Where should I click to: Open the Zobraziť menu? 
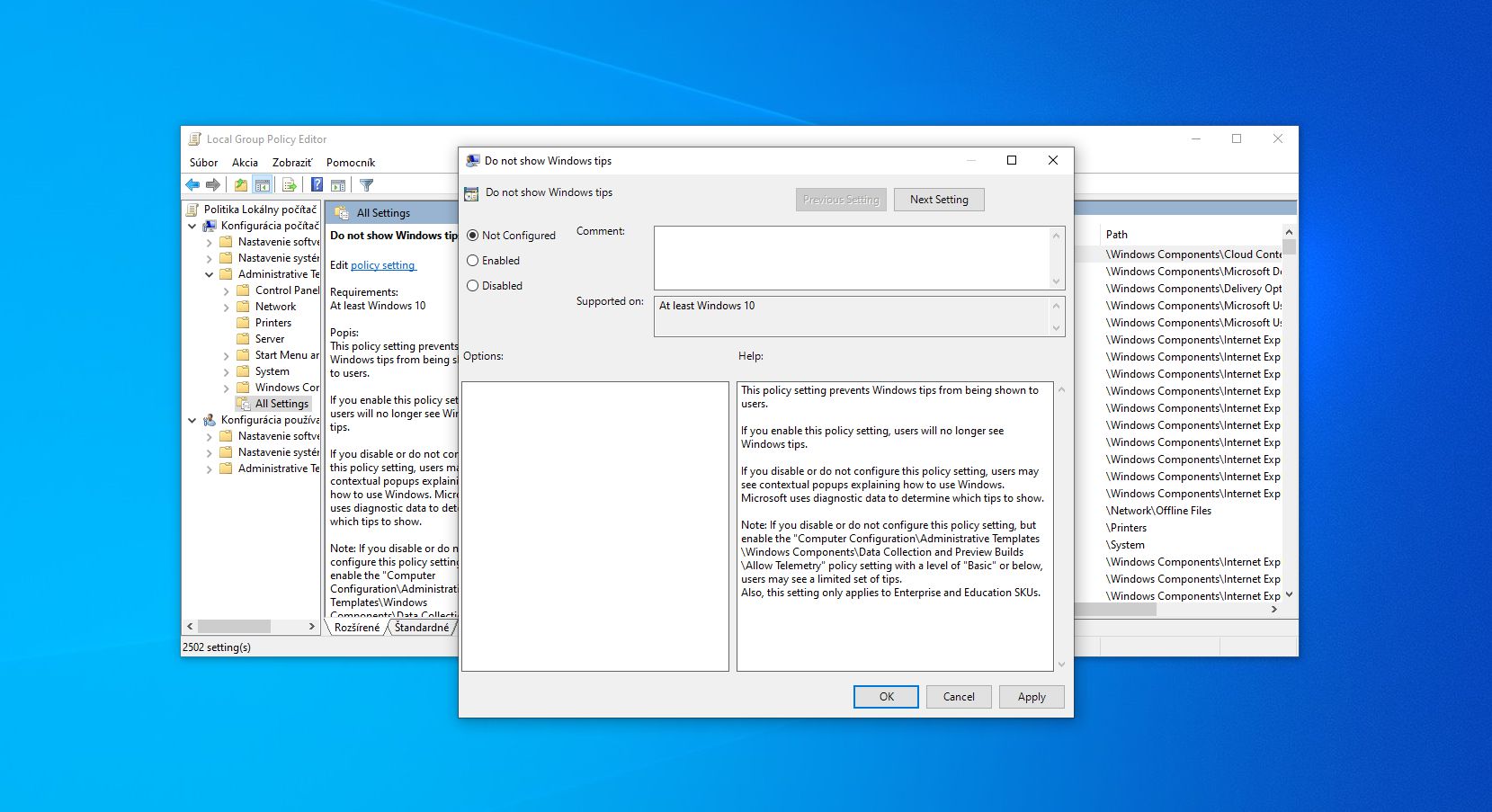click(292, 163)
